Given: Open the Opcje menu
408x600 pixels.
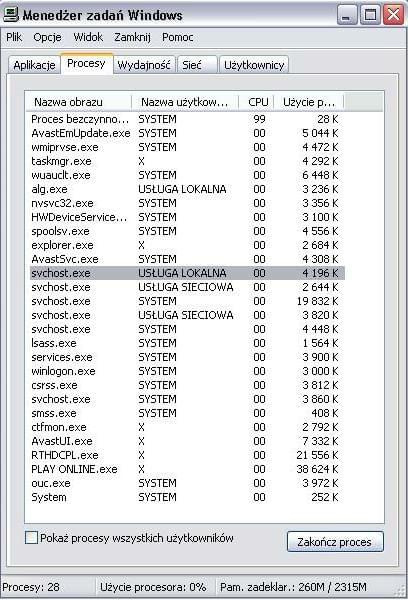Looking at the screenshot, I should pos(47,37).
